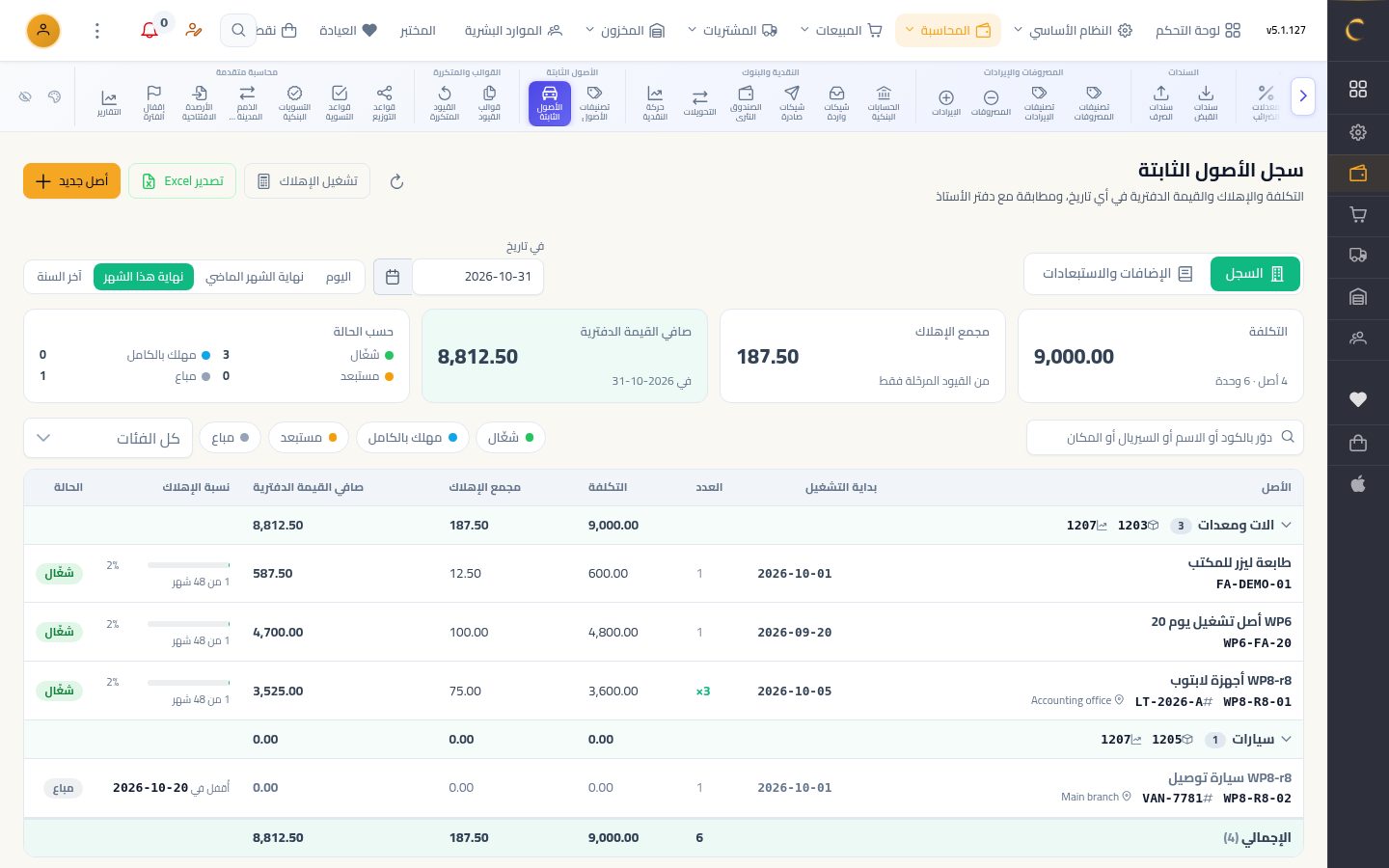
Task: Open opening balances (الأرصدة الافتتاحية)
Action: [x=200, y=103]
